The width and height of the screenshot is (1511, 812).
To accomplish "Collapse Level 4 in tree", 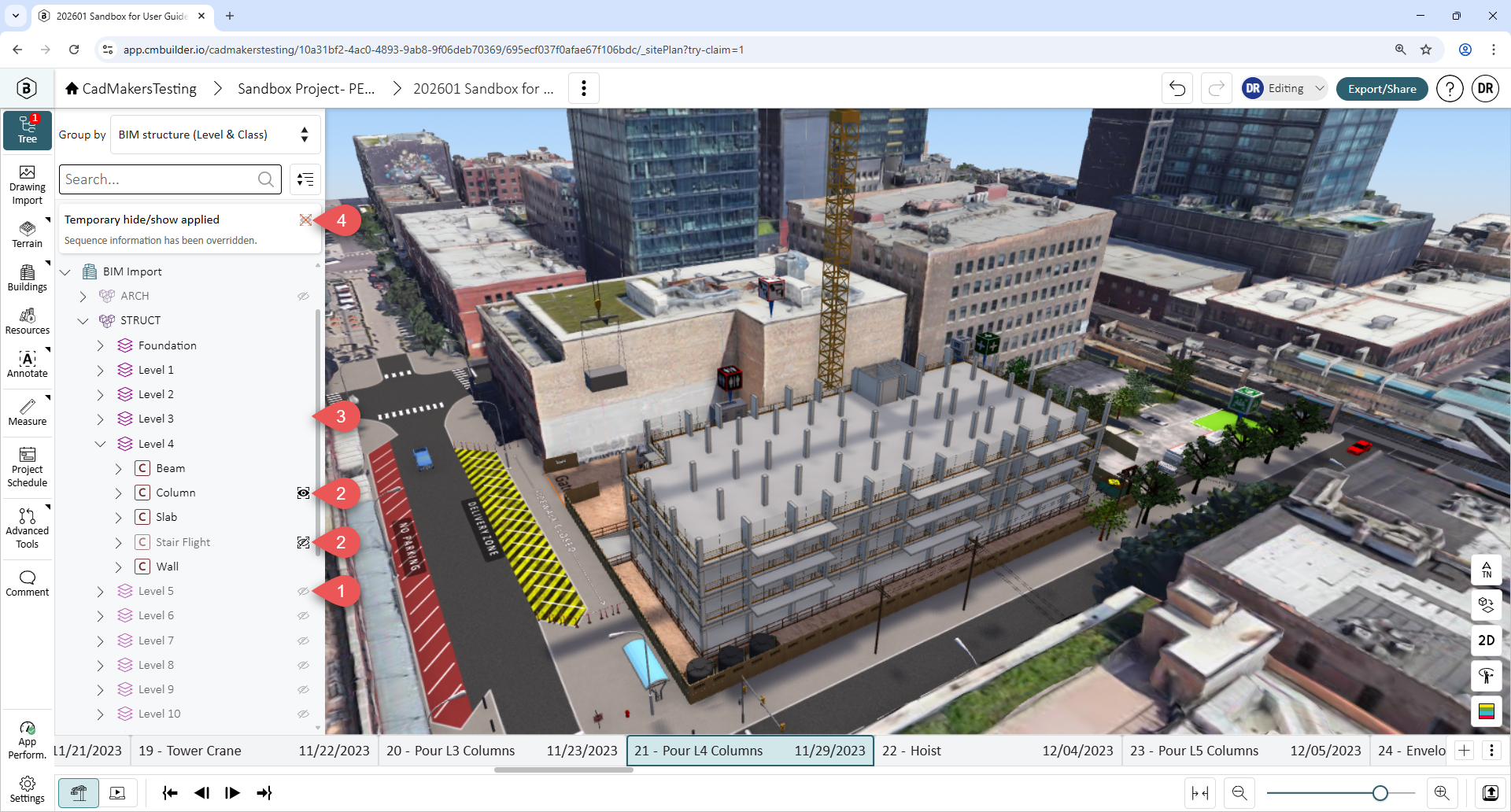I will coord(100,444).
